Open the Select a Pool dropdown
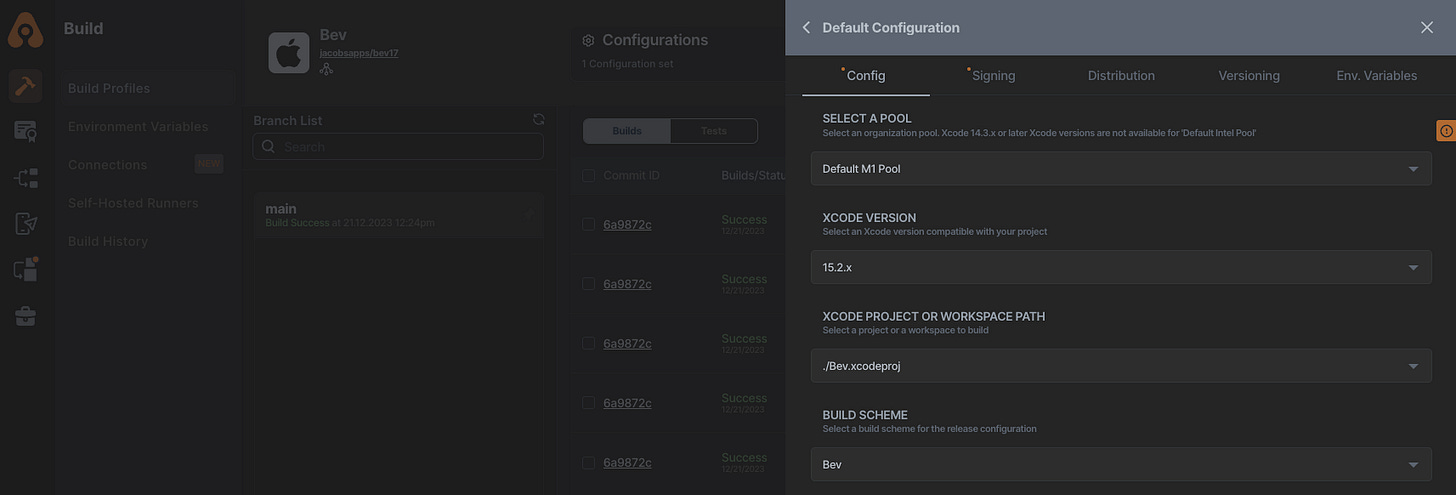Screen dimensions: 1456x495 pos(1121,169)
